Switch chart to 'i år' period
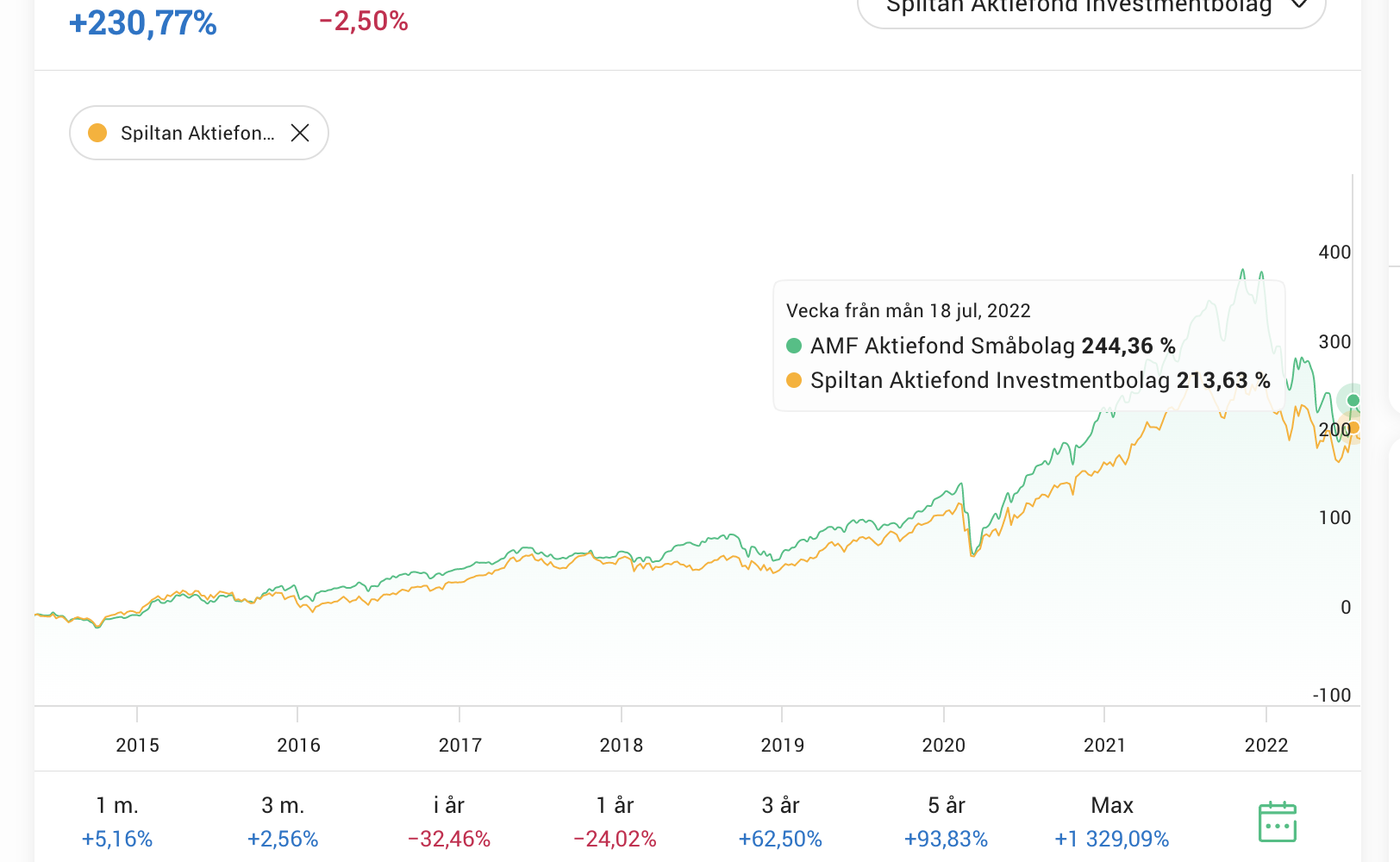 pos(448,821)
